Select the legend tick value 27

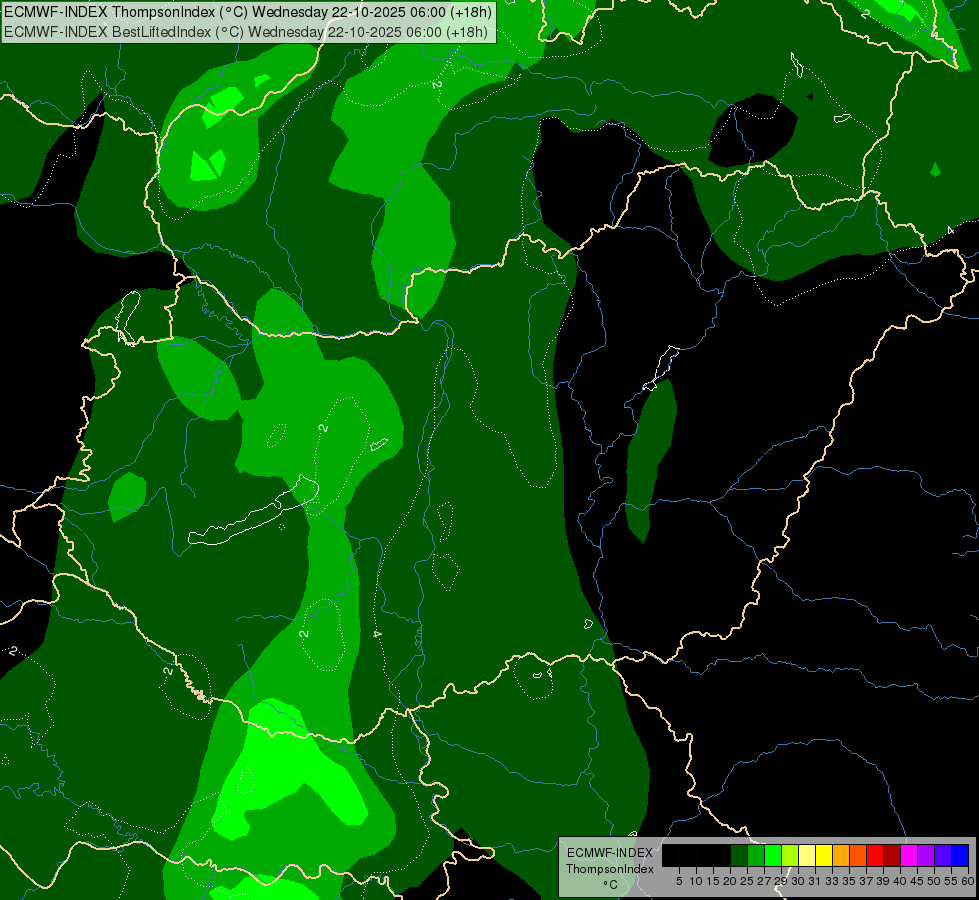pos(764,881)
